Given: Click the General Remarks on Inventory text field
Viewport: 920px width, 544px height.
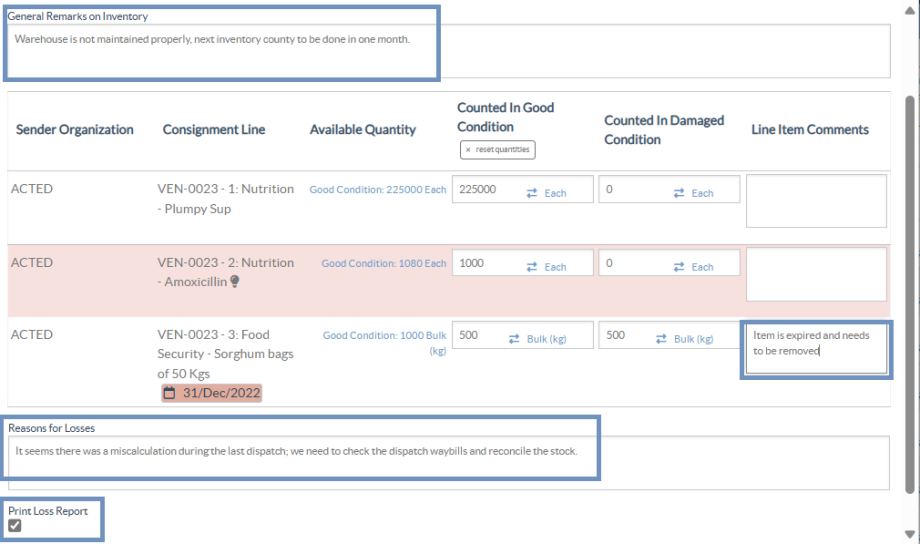Looking at the screenshot, I should tap(449, 51).
